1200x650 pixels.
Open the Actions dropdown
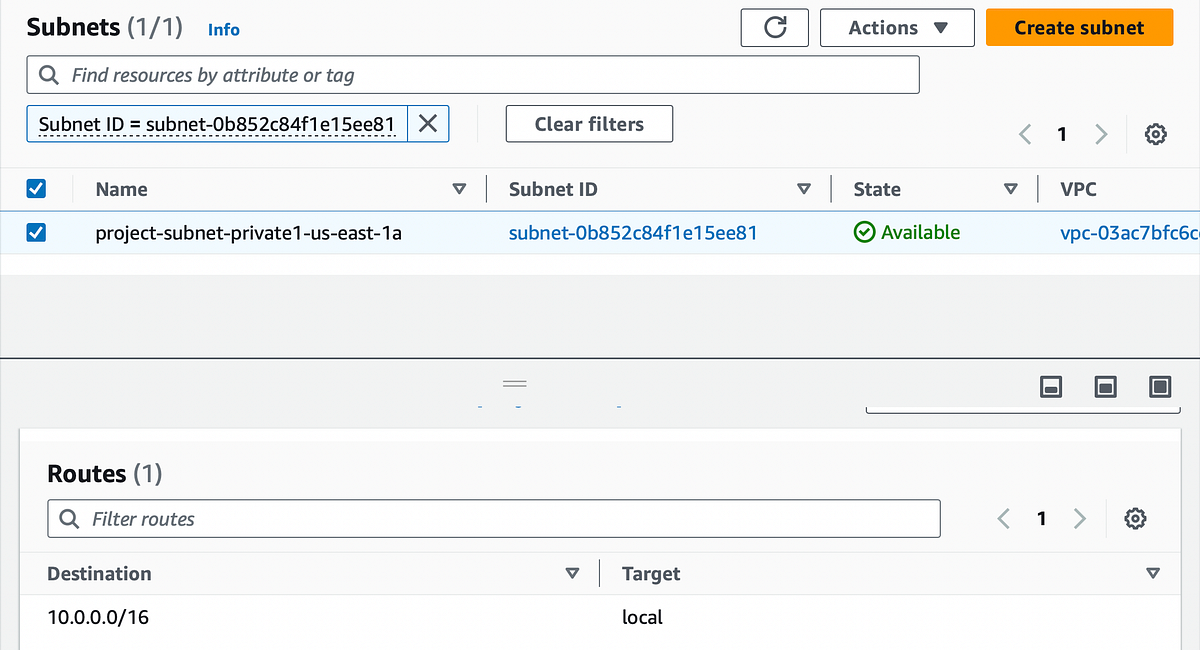click(896, 27)
